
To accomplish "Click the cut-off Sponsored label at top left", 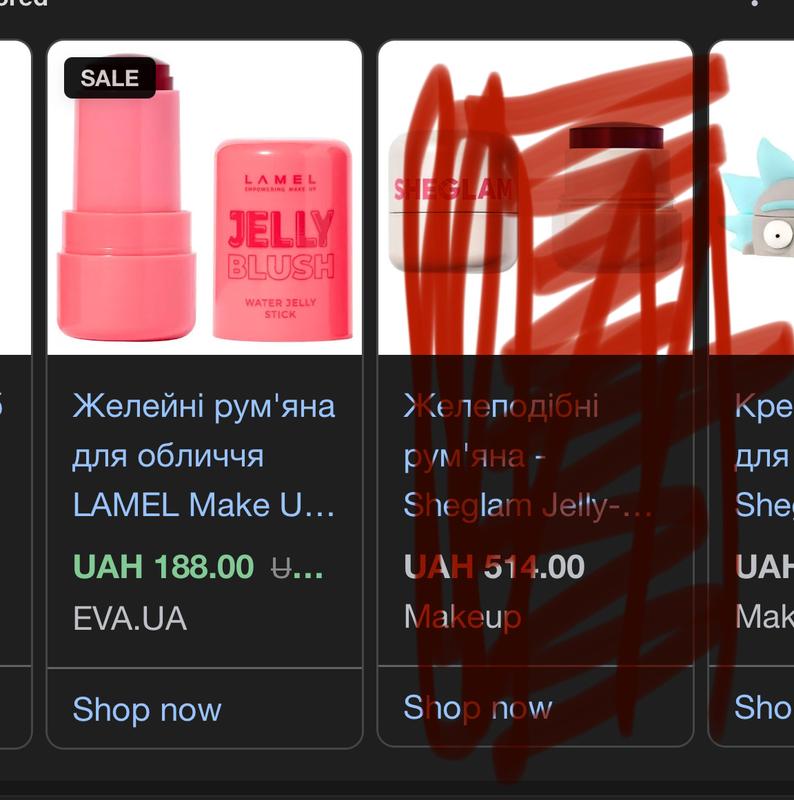I will click(x=24, y=3).
